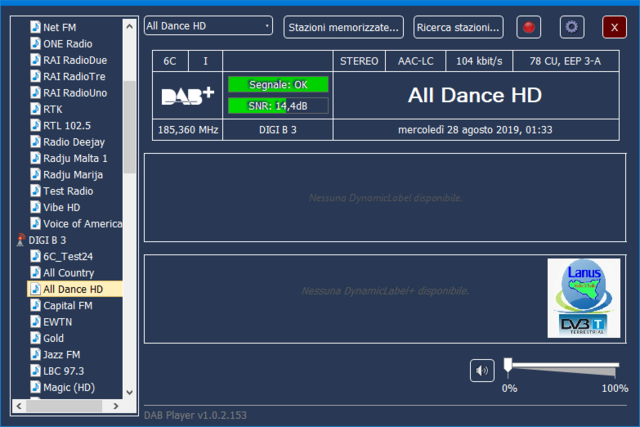This screenshot has width=640, height=427.
Task: Click the AAC-LC codec cell
Action: tap(416, 61)
